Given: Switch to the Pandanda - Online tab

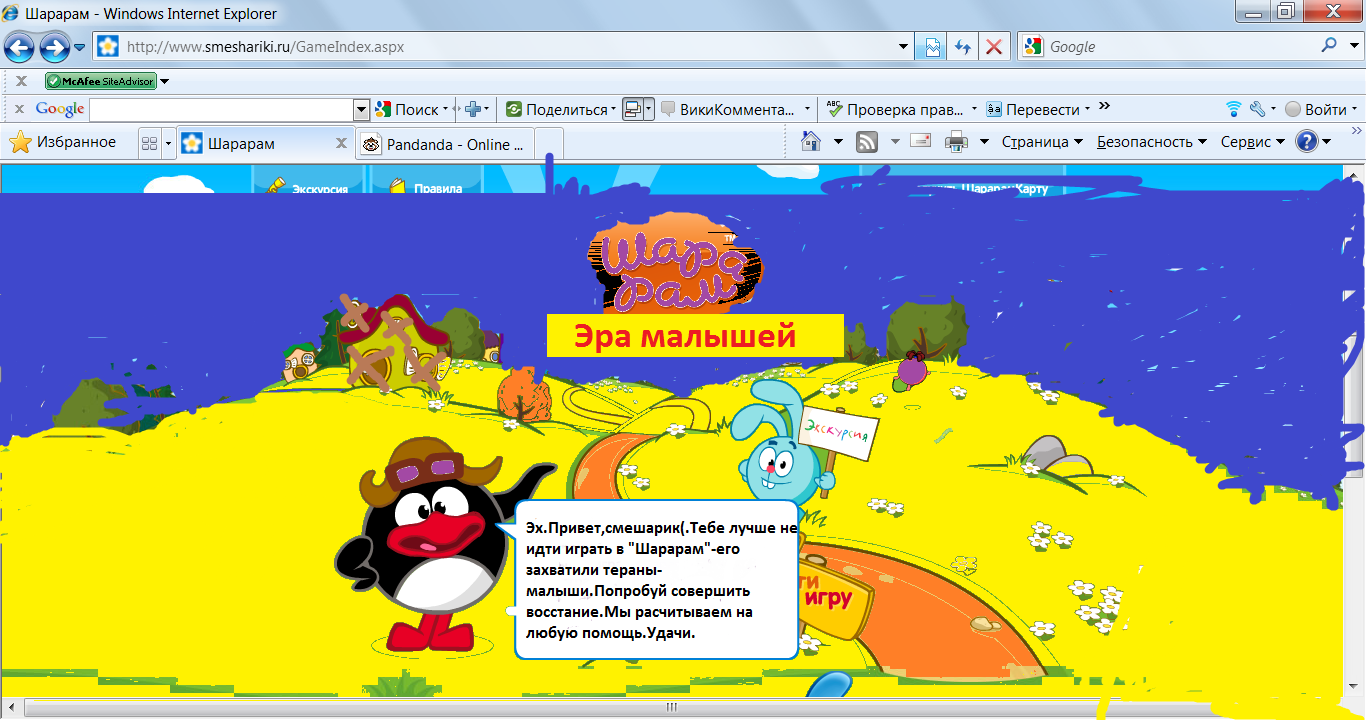Looking at the screenshot, I should pyautogui.click(x=444, y=144).
